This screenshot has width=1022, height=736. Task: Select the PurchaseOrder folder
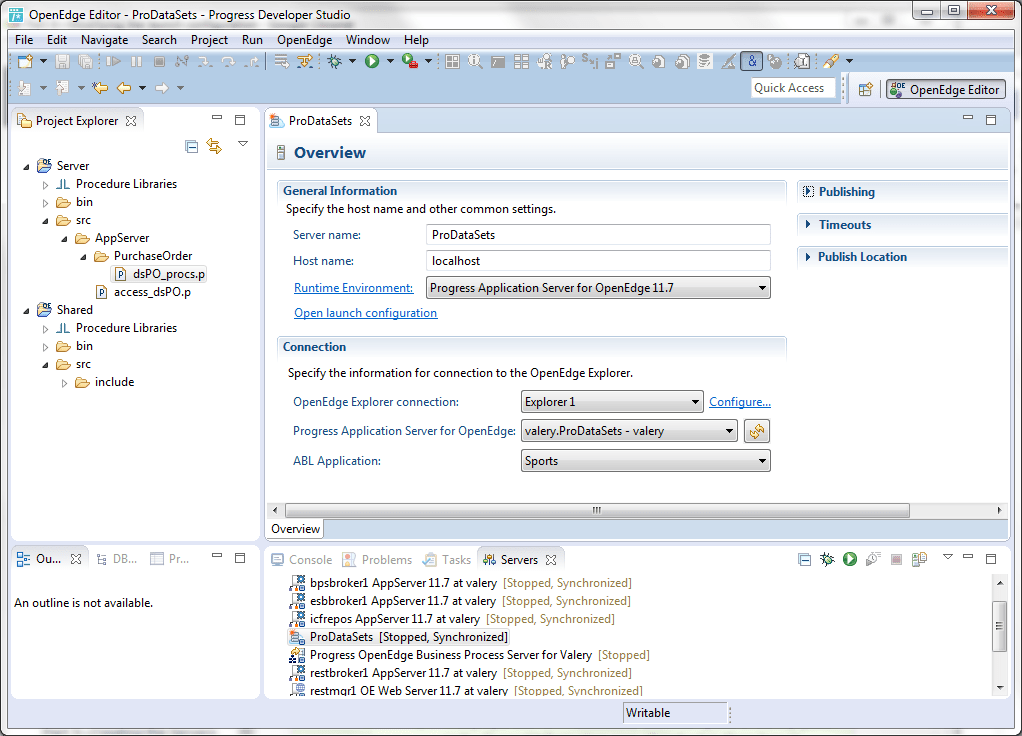[x=143, y=256]
